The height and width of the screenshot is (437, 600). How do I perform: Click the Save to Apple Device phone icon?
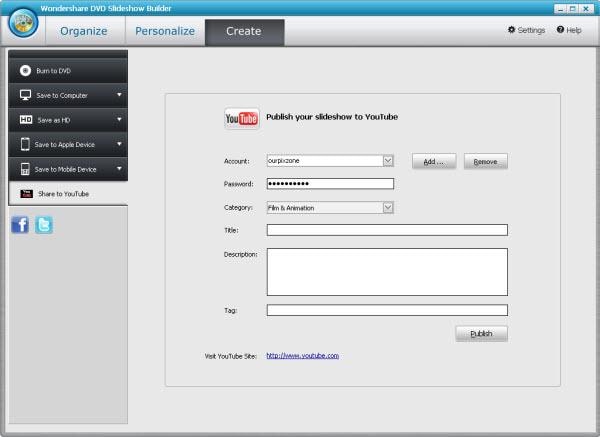[x=25, y=144]
